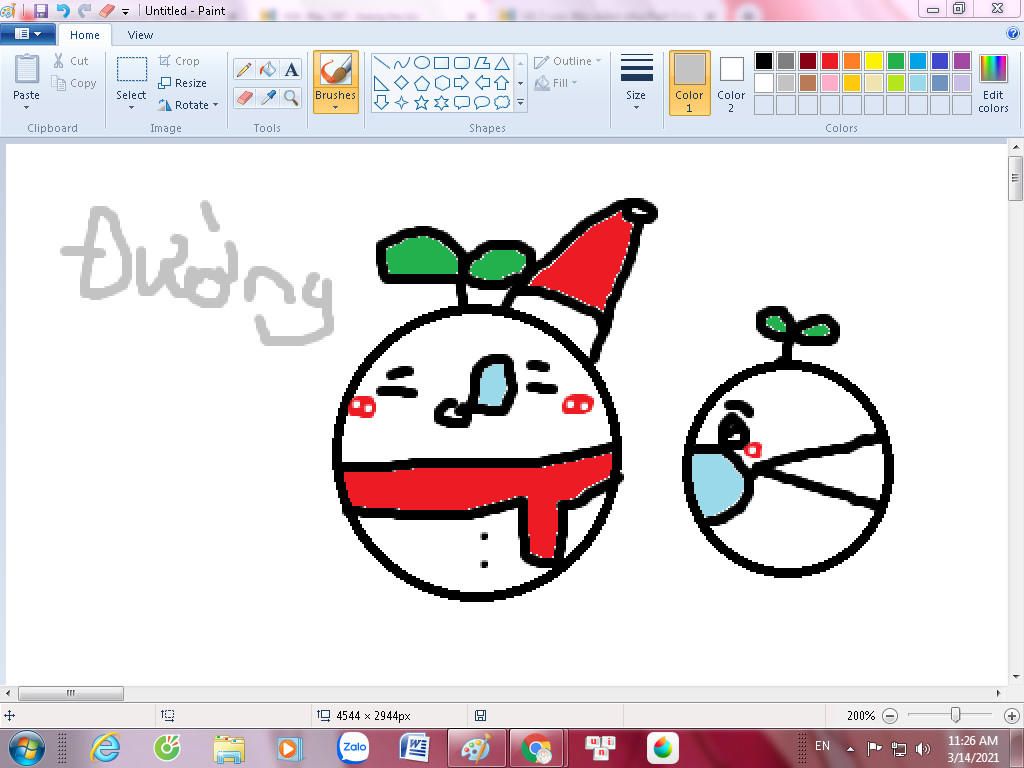1024x768 pixels.
Task: Choose the Down arrow shape
Action: [x=382, y=103]
